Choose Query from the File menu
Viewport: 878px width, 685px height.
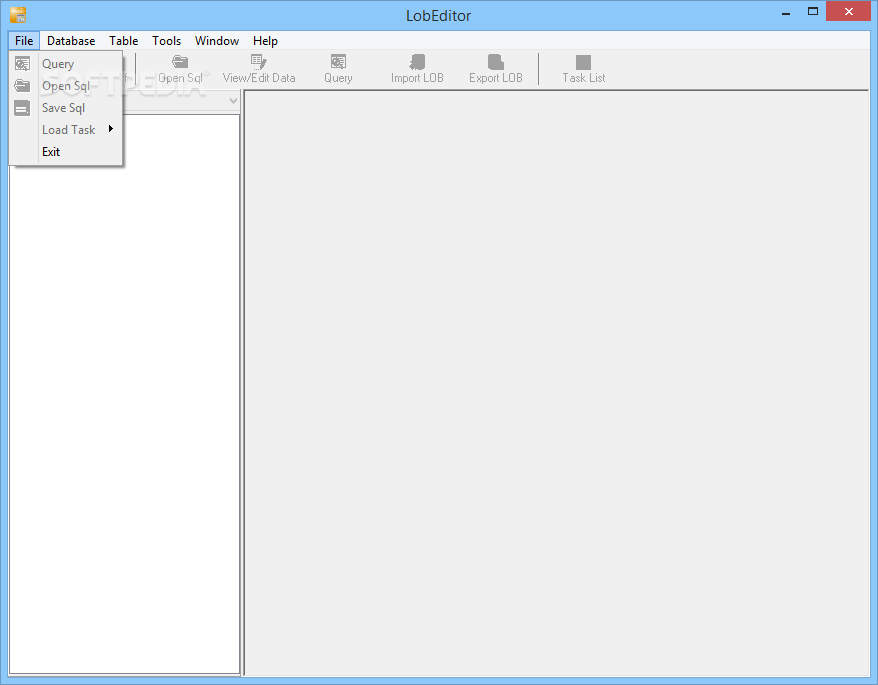[66, 64]
